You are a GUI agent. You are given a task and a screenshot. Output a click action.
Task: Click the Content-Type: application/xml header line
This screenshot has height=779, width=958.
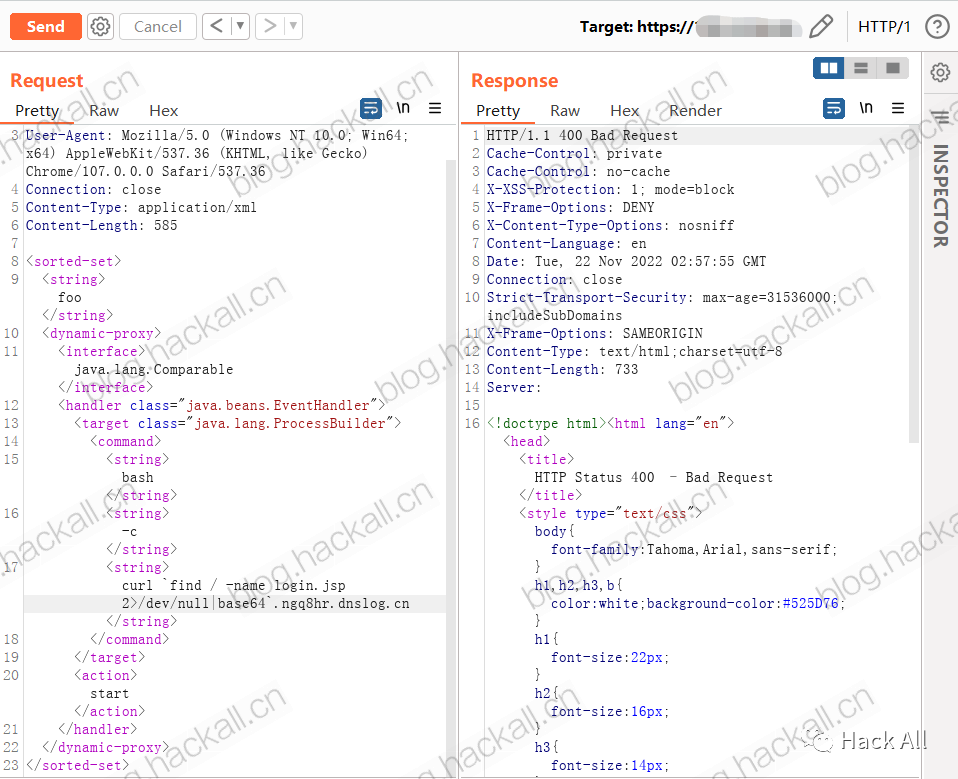[141, 208]
